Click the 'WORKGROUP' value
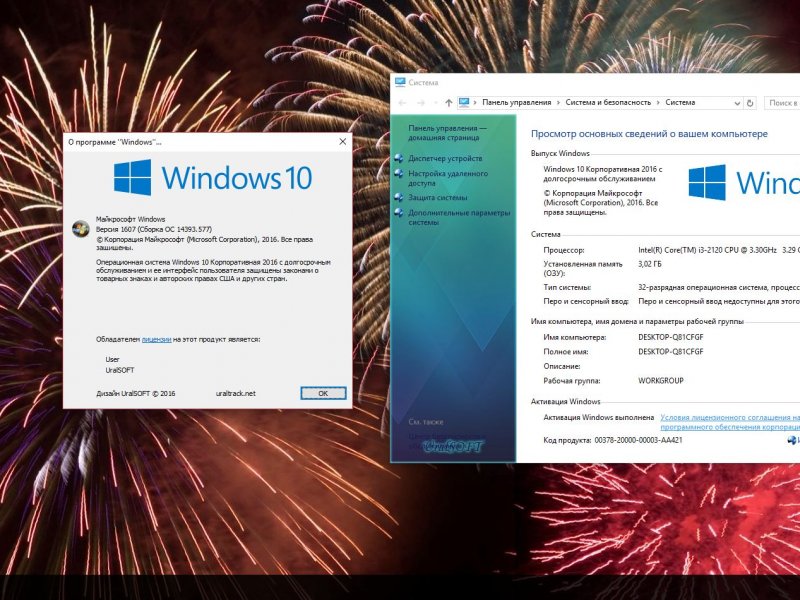The width and height of the screenshot is (800, 600). point(661,381)
